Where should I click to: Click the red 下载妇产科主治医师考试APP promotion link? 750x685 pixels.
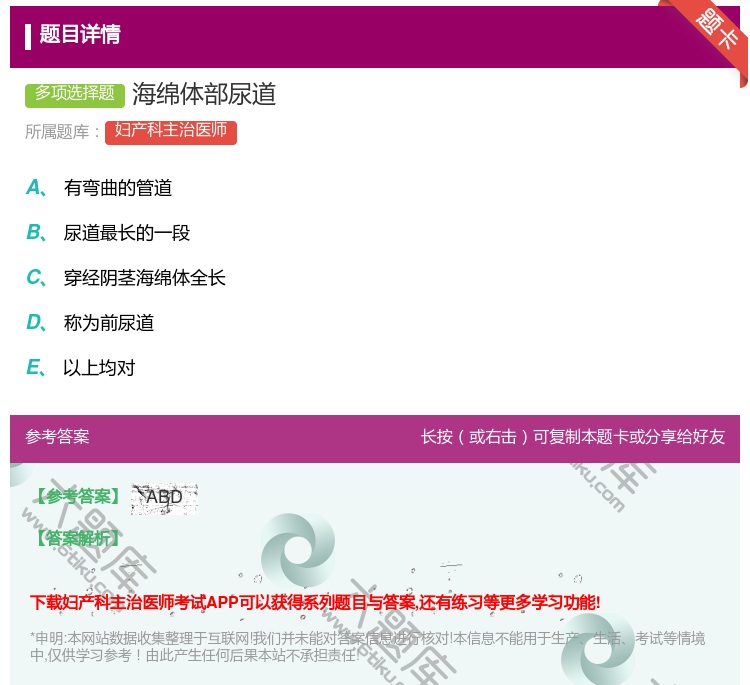(315, 602)
